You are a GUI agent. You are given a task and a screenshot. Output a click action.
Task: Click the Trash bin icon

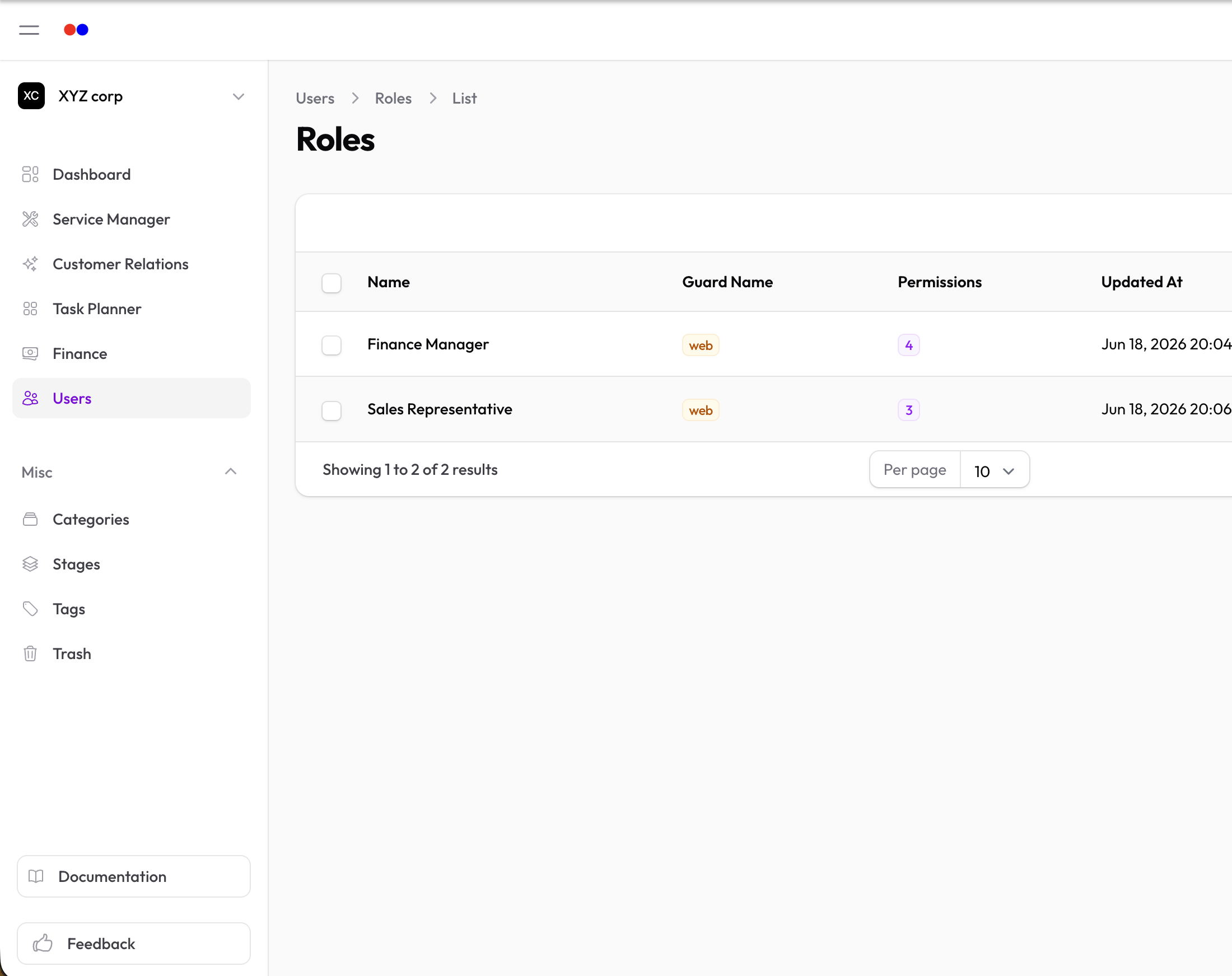click(30, 653)
